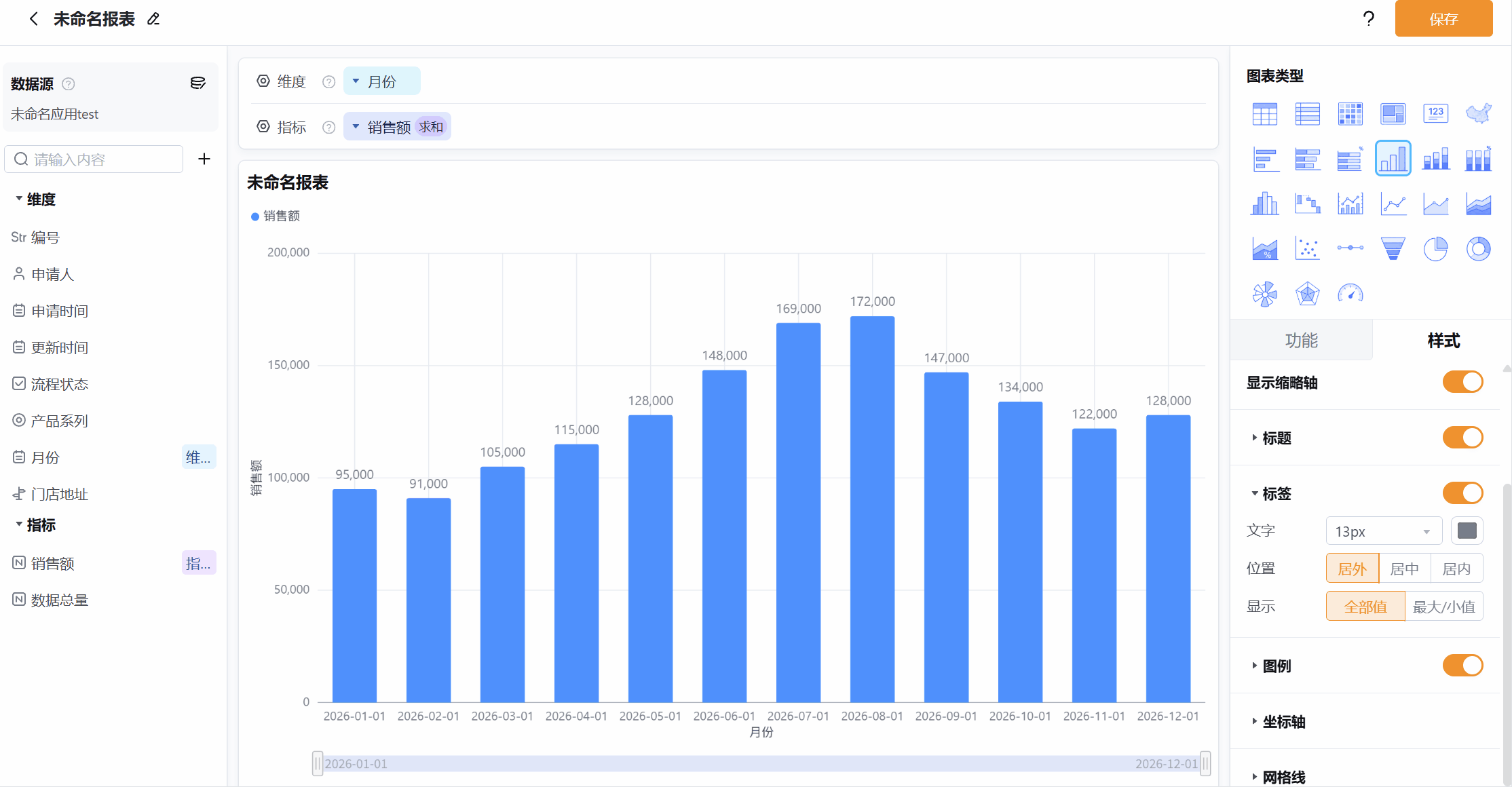Click the left handle of the zoom slider
Image resolution: width=1512 pixels, height=787 pixels.
(318, 763)
